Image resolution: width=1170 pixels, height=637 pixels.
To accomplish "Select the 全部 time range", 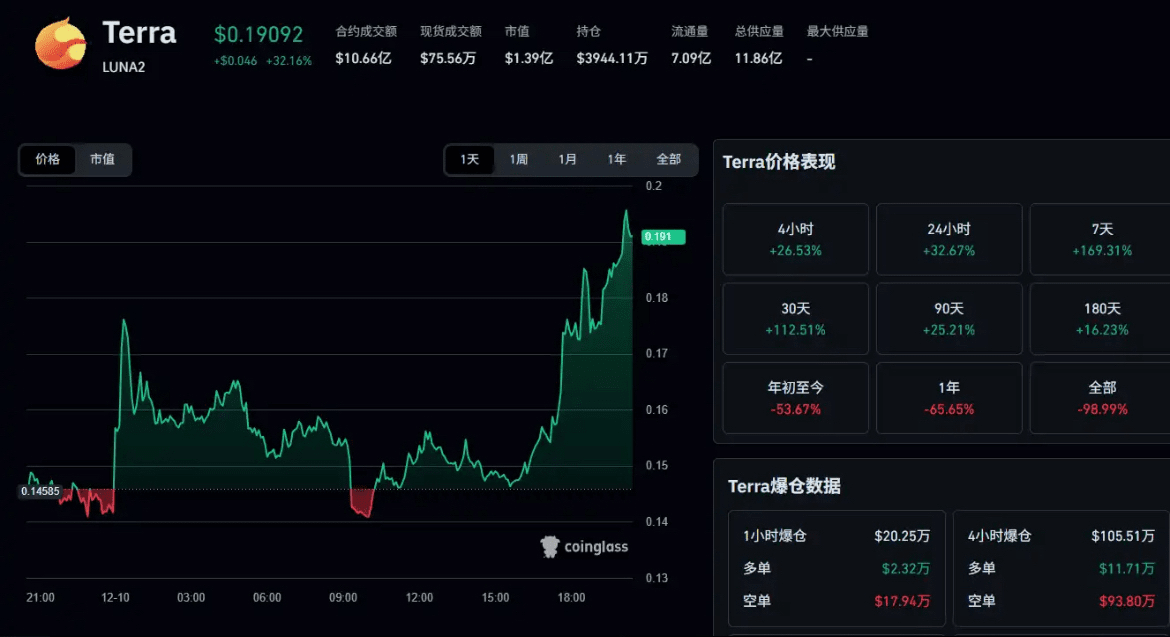I will [669, 160].
